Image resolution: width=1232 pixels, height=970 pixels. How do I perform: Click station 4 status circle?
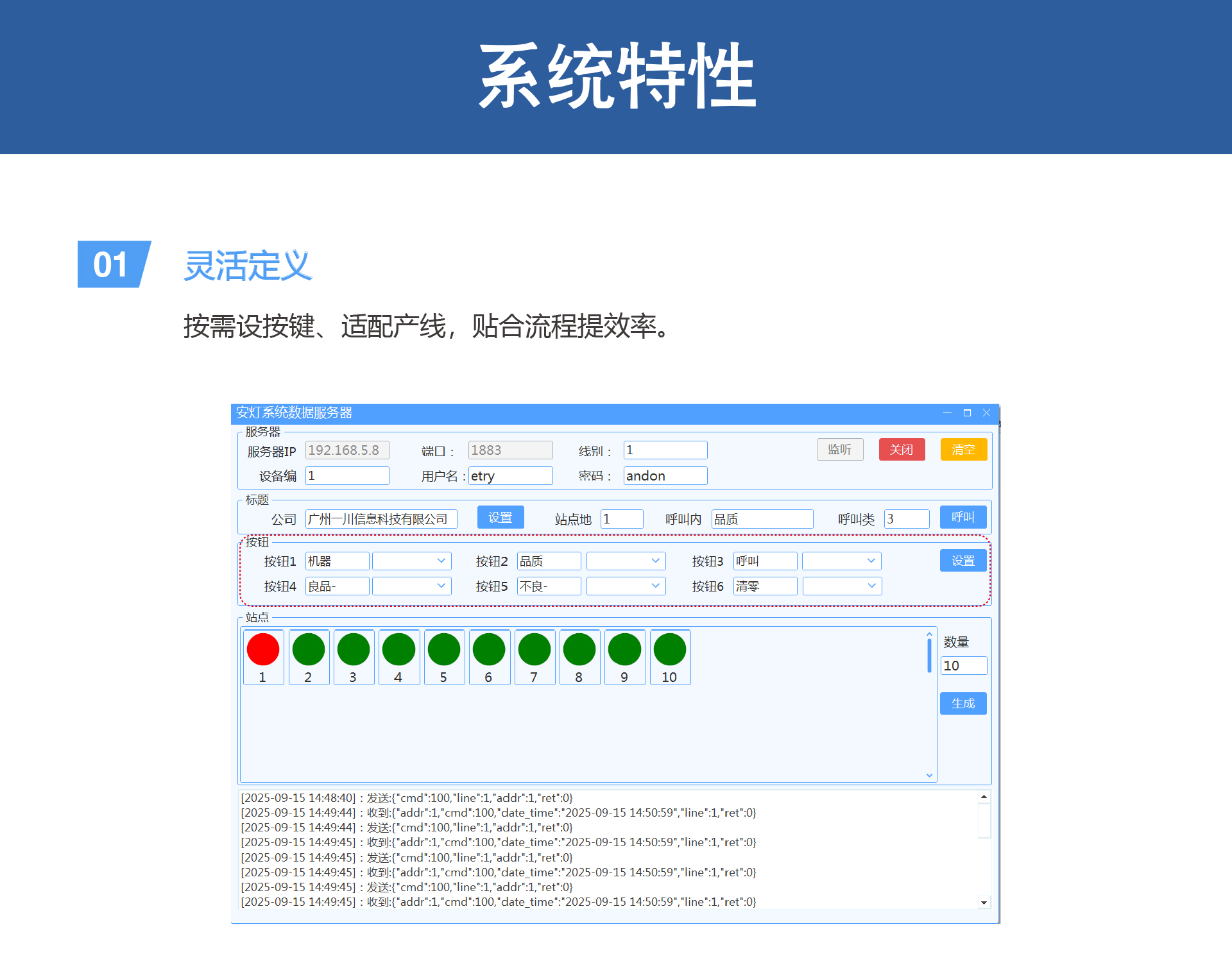[x=399, y=650]
